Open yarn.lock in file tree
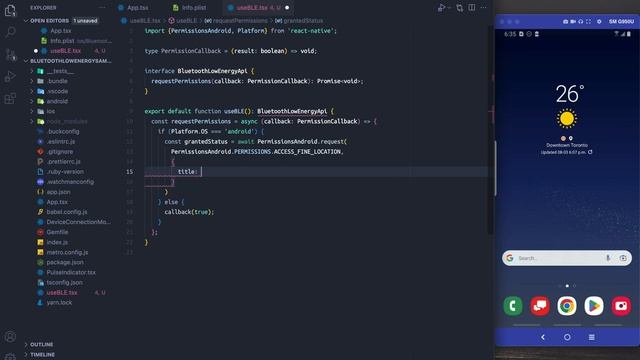The image size is (640, 360). click(x=59, y=303)
